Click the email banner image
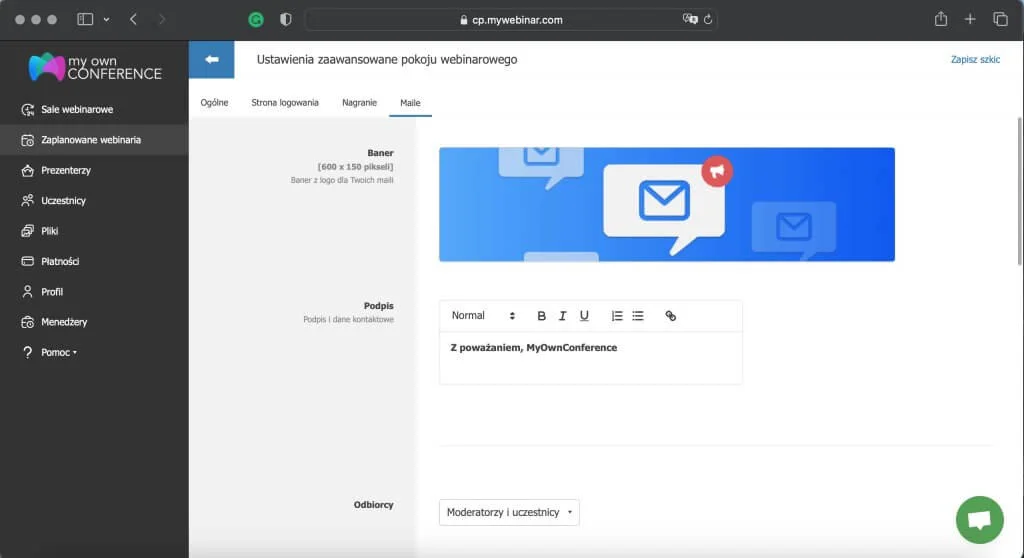Image resolution: width=1024 pixels, height=558 pixels. pyautogui.click(x=667, y=205)
